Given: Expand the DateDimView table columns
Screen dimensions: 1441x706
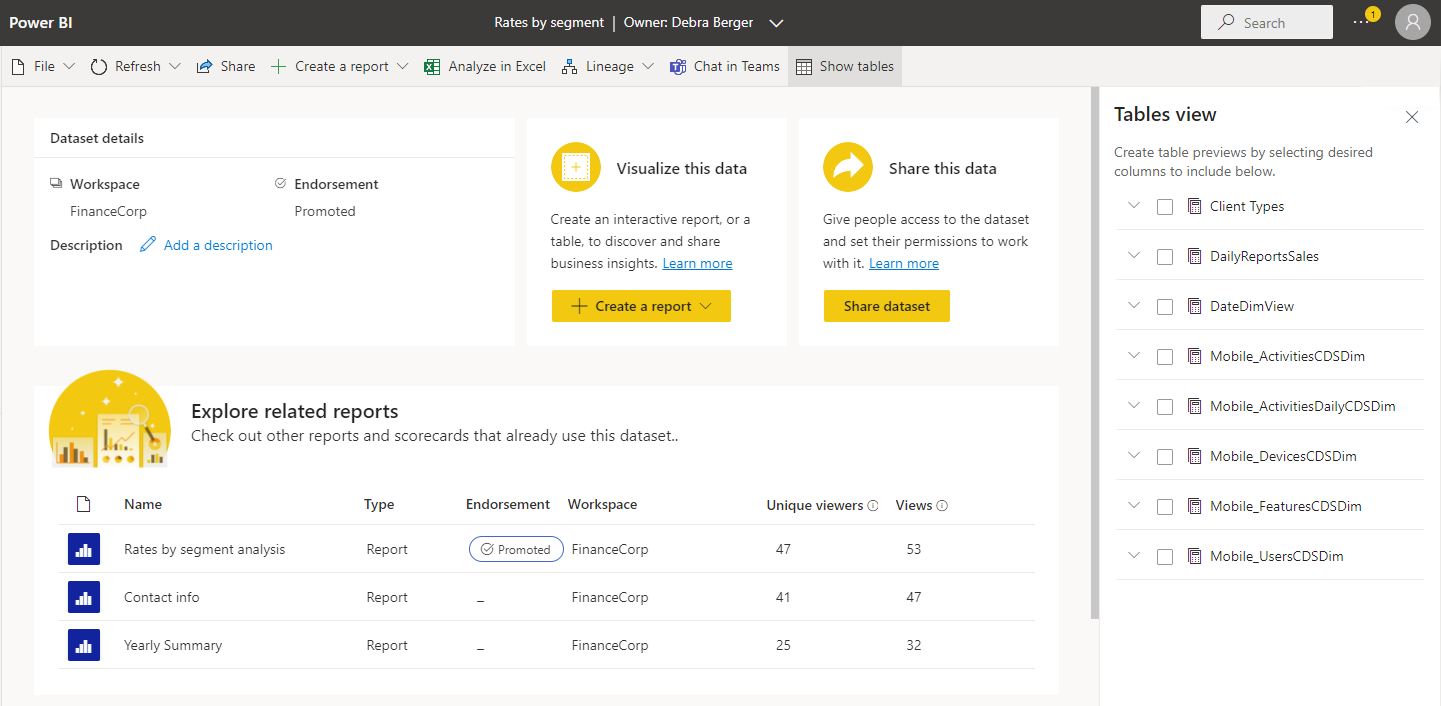Looking at the screenshot, I should click(1133, 305).
